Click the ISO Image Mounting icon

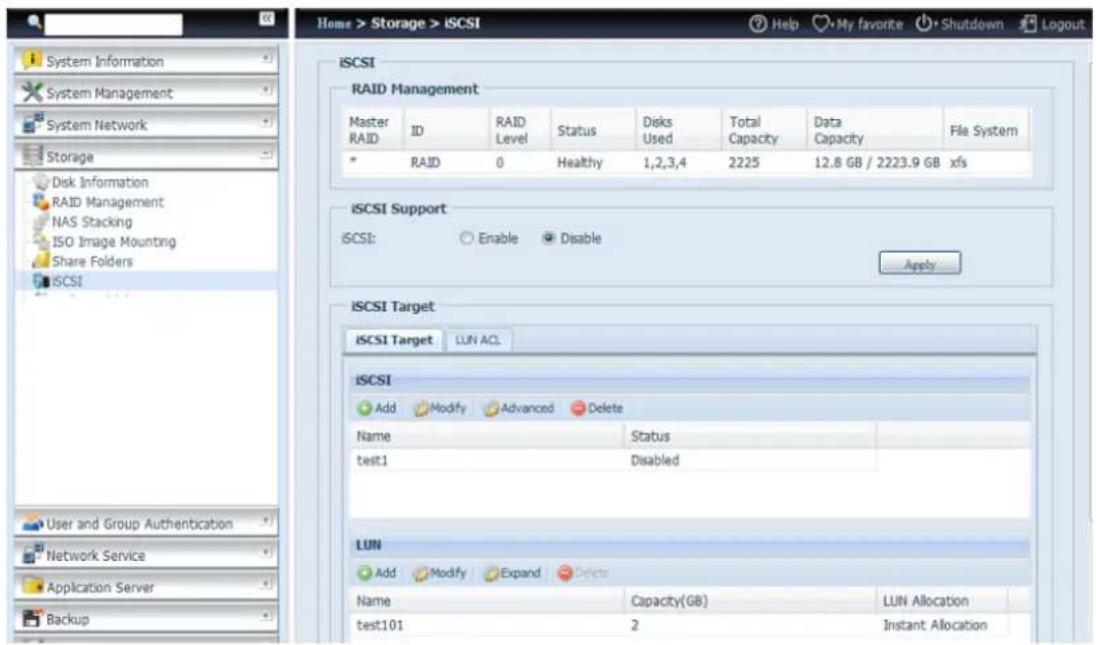coord(41,241)
